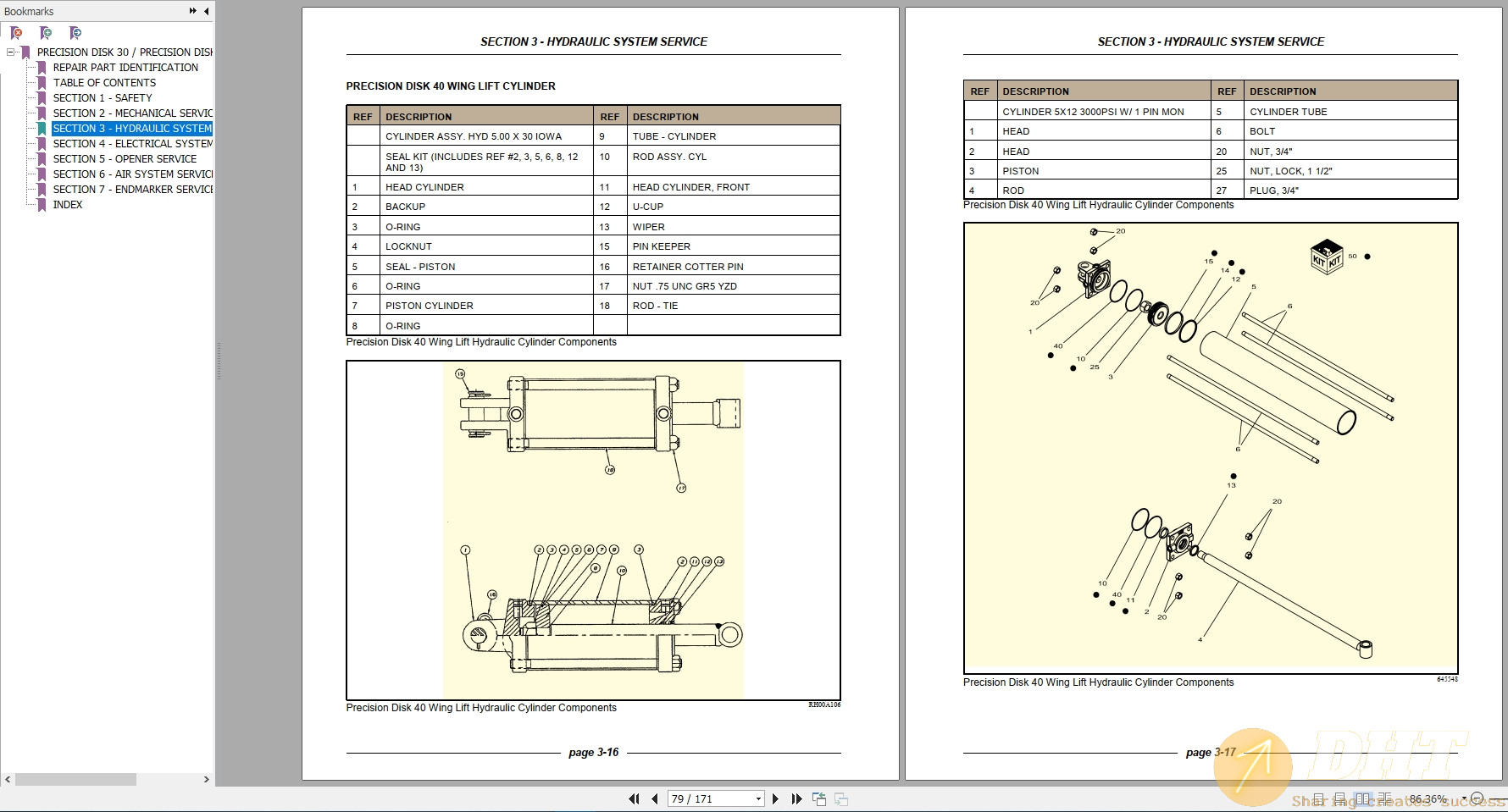Click the HEAD CYLINDER, FRONT cell
1508x812 pixels.
pyautogui.click(x=734, y=187)
